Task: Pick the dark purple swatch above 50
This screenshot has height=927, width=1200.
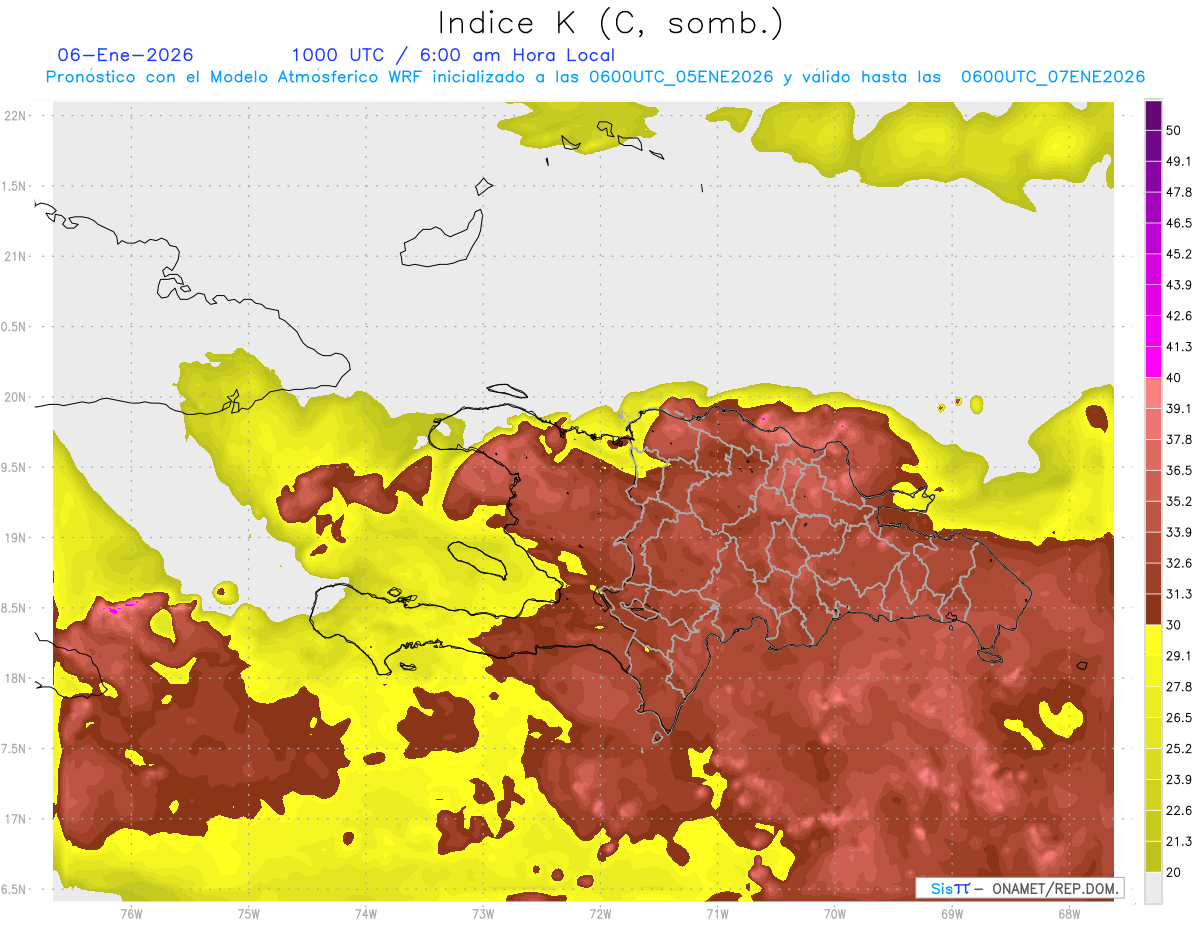Action: (x=1153, y=115)
